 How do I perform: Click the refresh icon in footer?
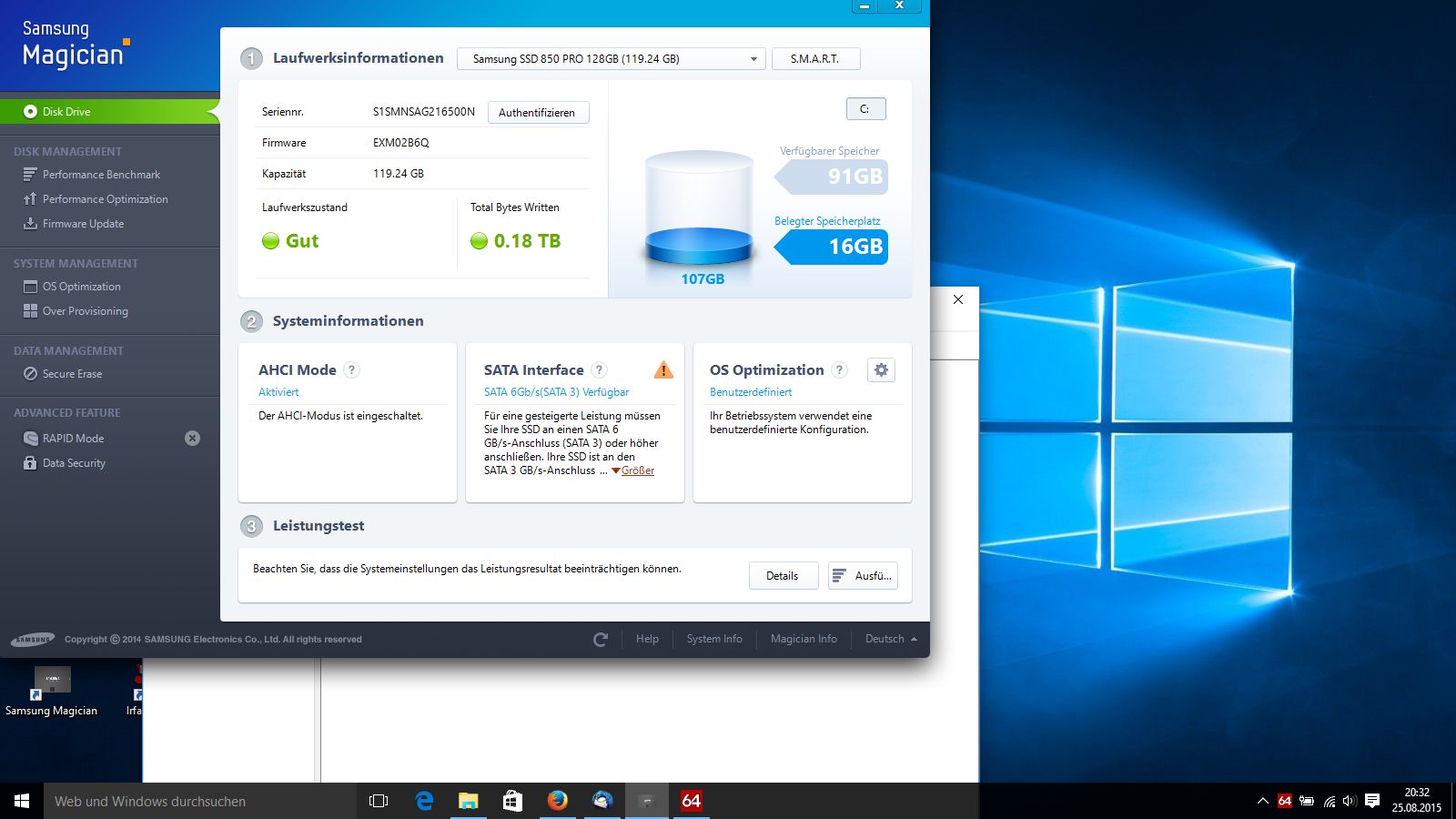point(600,640)
